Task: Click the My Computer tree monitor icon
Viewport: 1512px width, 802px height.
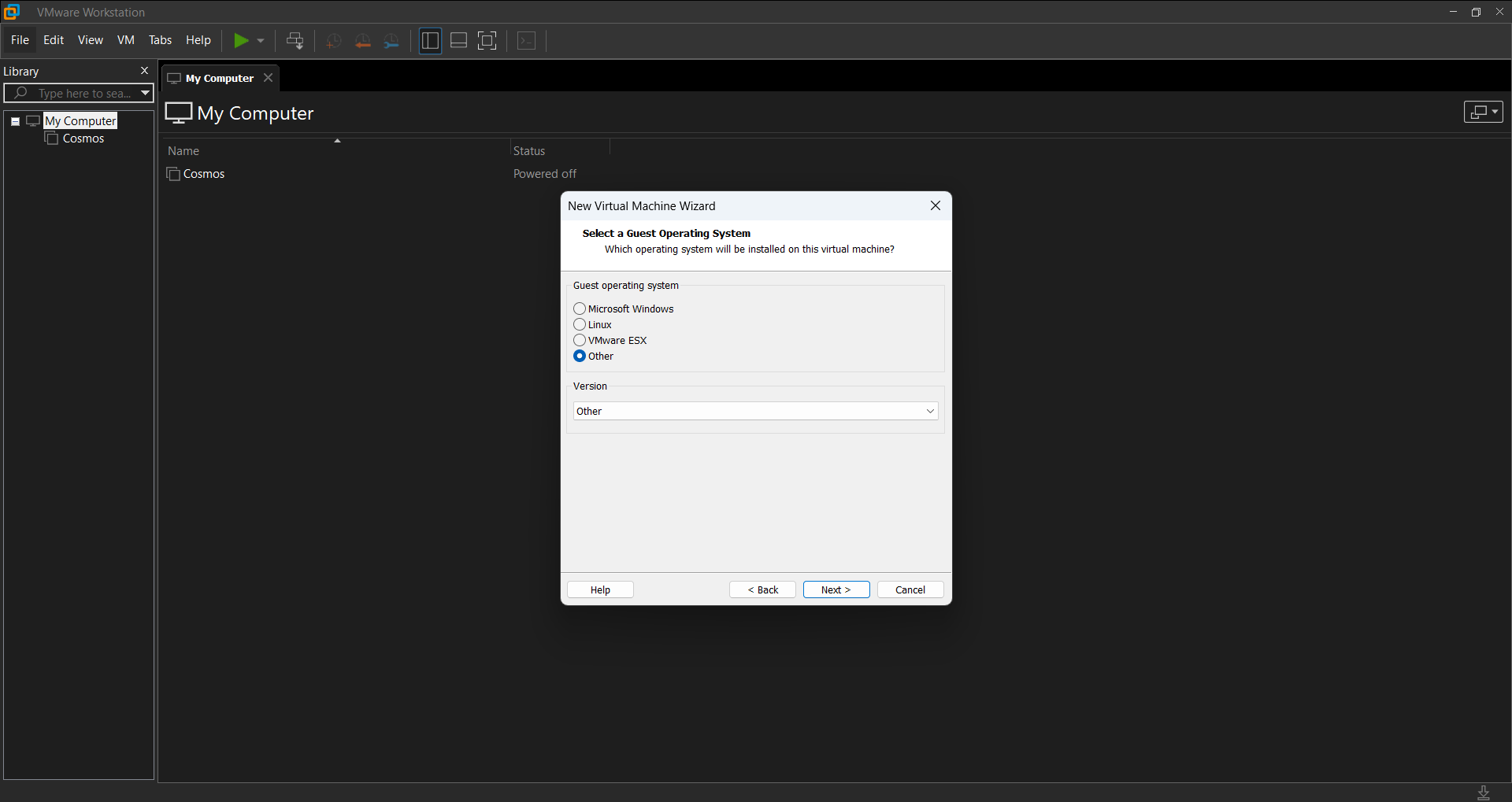Action: 33,121
